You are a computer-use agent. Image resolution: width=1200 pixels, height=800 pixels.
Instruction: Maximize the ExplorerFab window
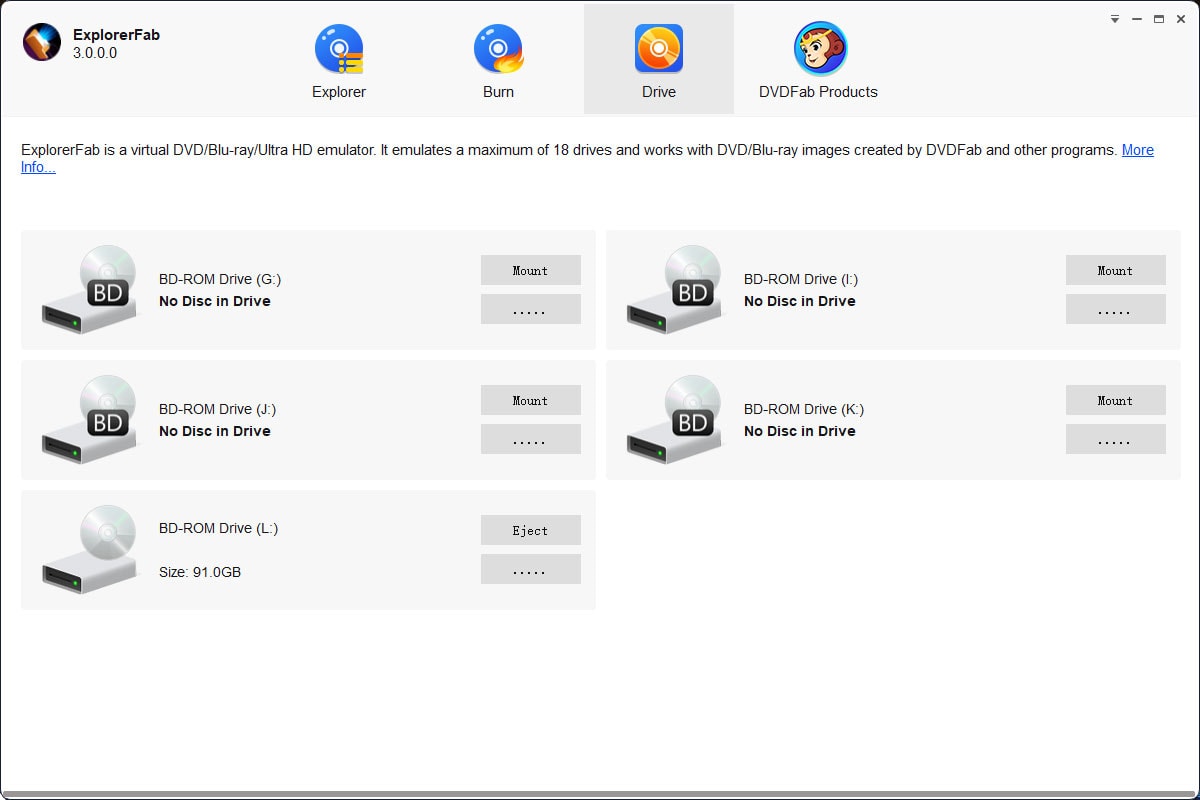coord(1159,19)
